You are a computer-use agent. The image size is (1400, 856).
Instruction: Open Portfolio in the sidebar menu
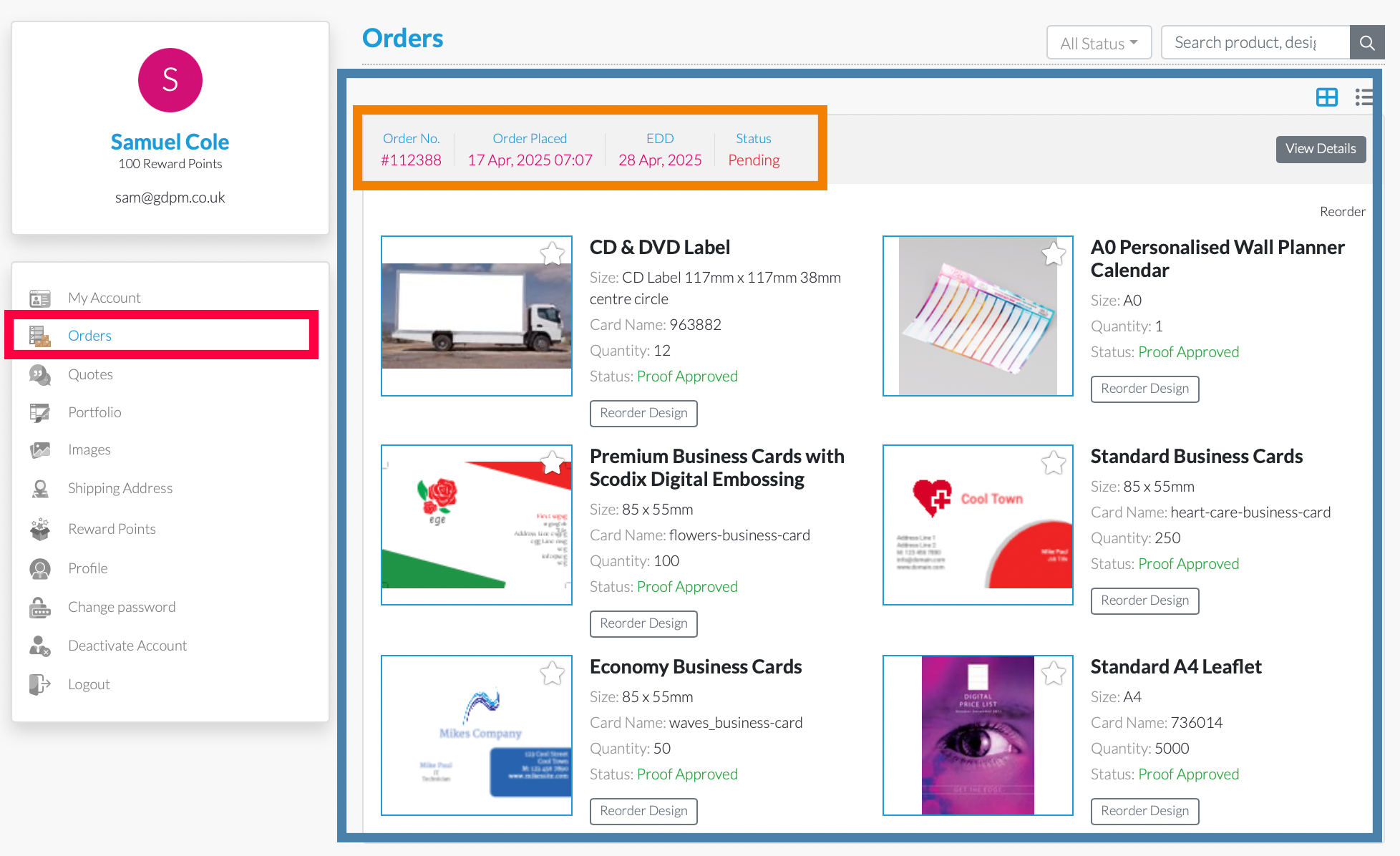pyautogui.click(x=94, y=412)
